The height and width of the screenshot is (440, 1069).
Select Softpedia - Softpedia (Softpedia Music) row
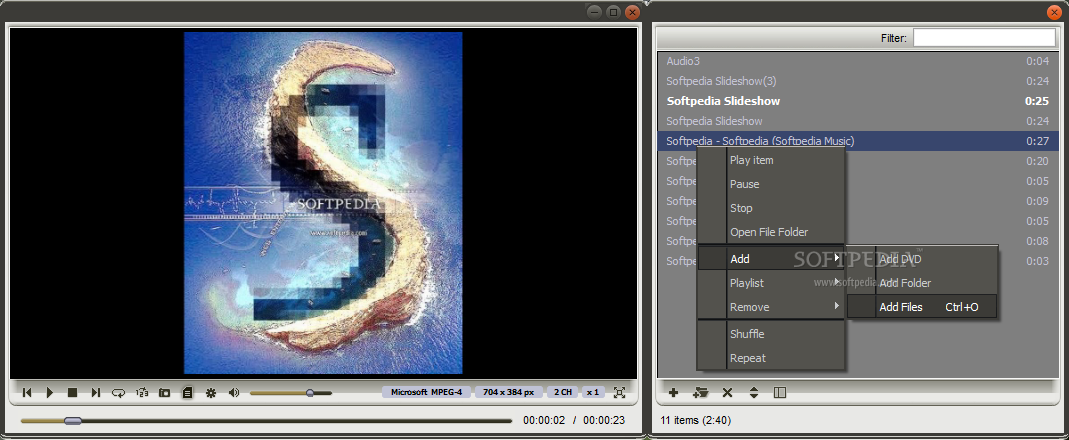[x=858, y=141]
